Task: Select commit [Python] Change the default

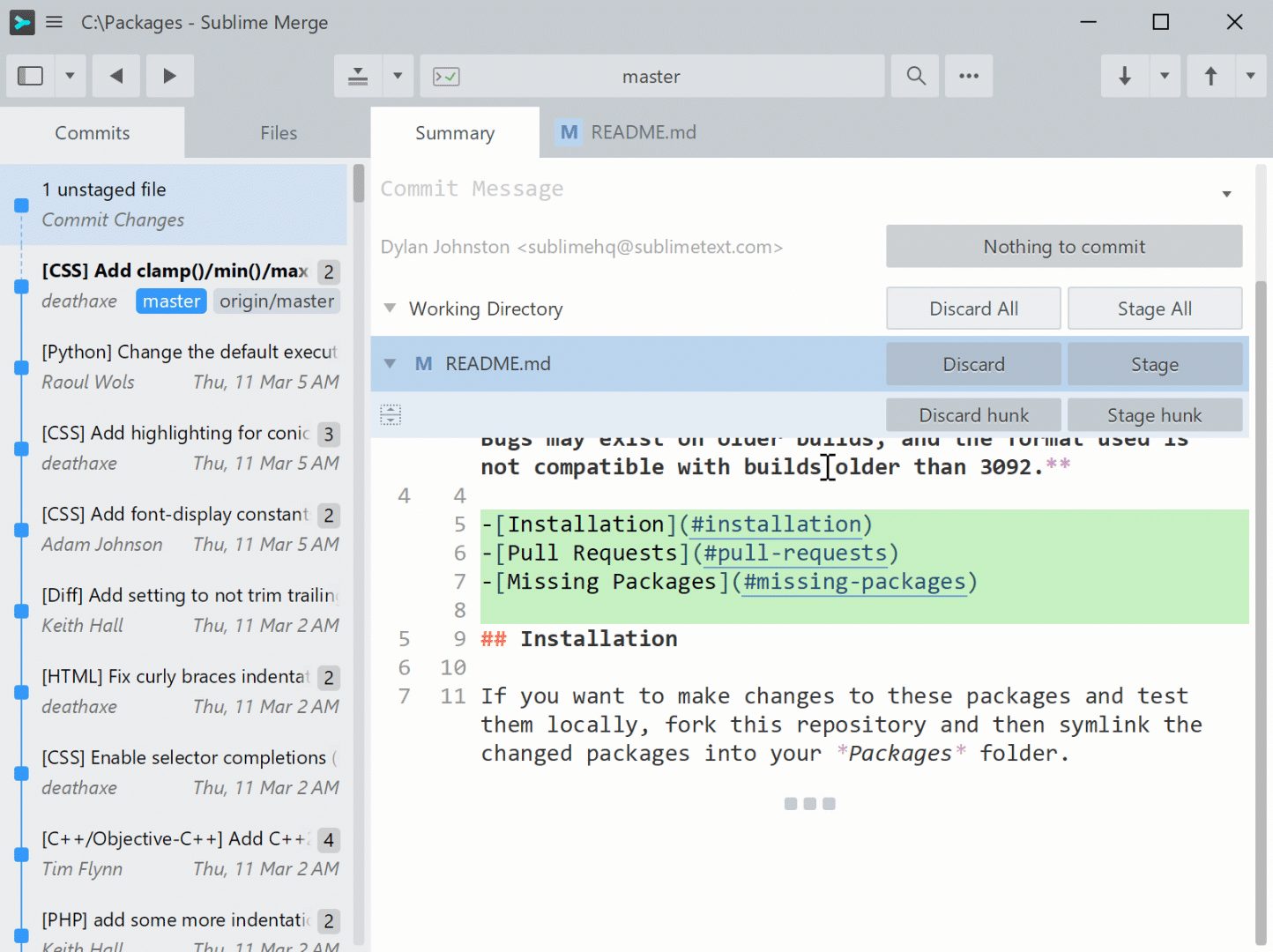Action: pos(174,367)
